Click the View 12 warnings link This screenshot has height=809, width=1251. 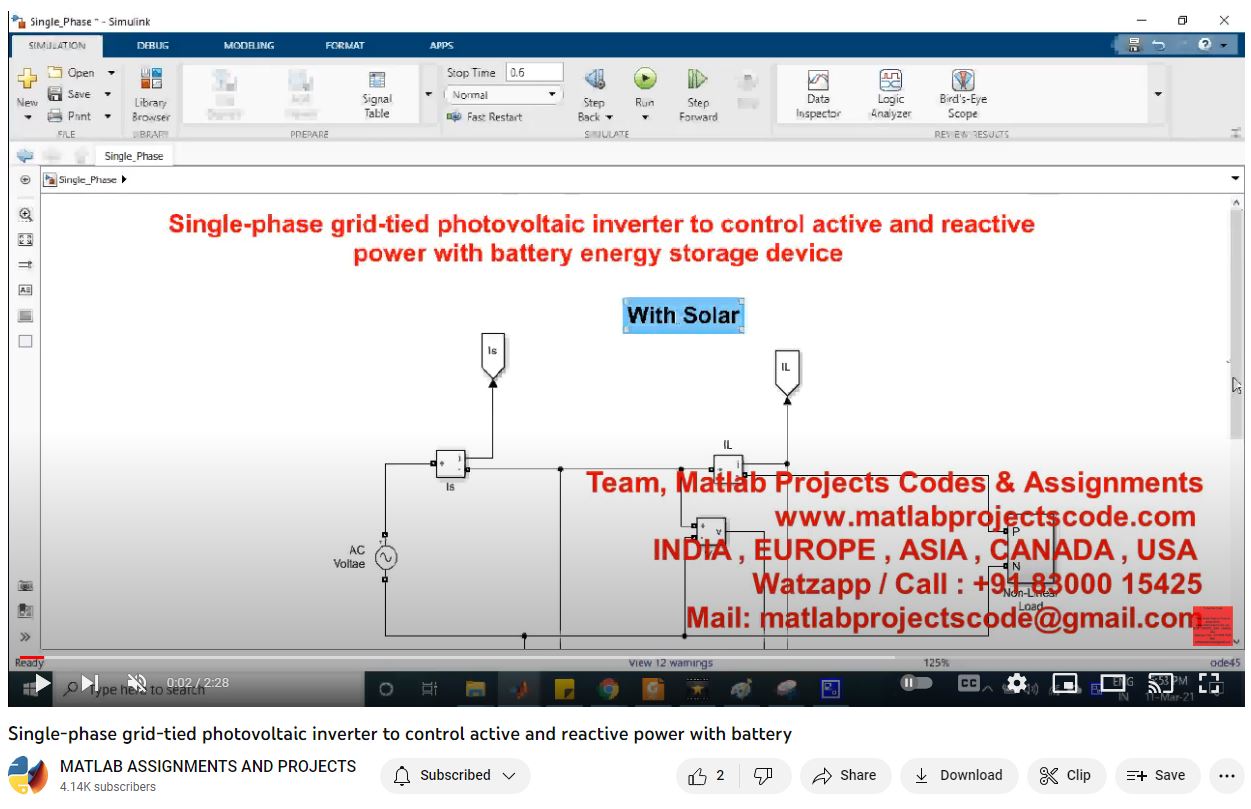[670, 663]
